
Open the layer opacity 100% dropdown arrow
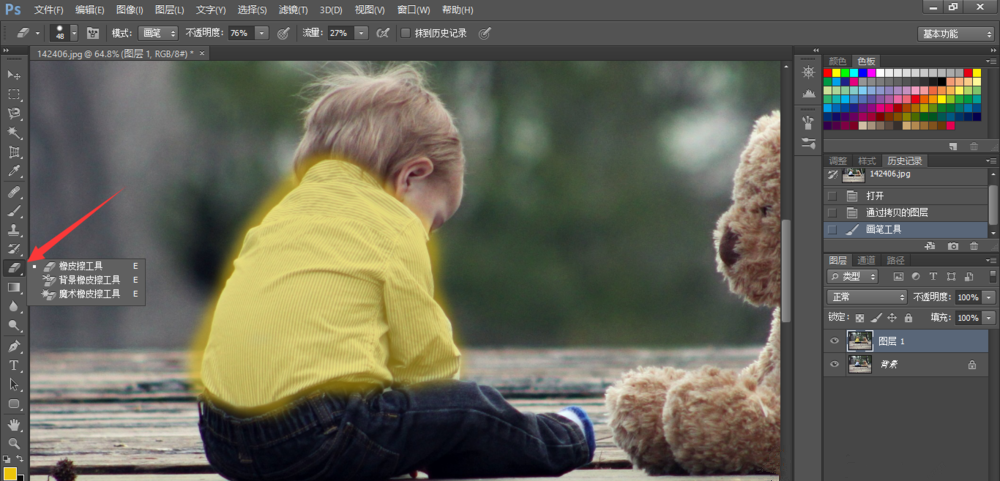pos(989,297)
